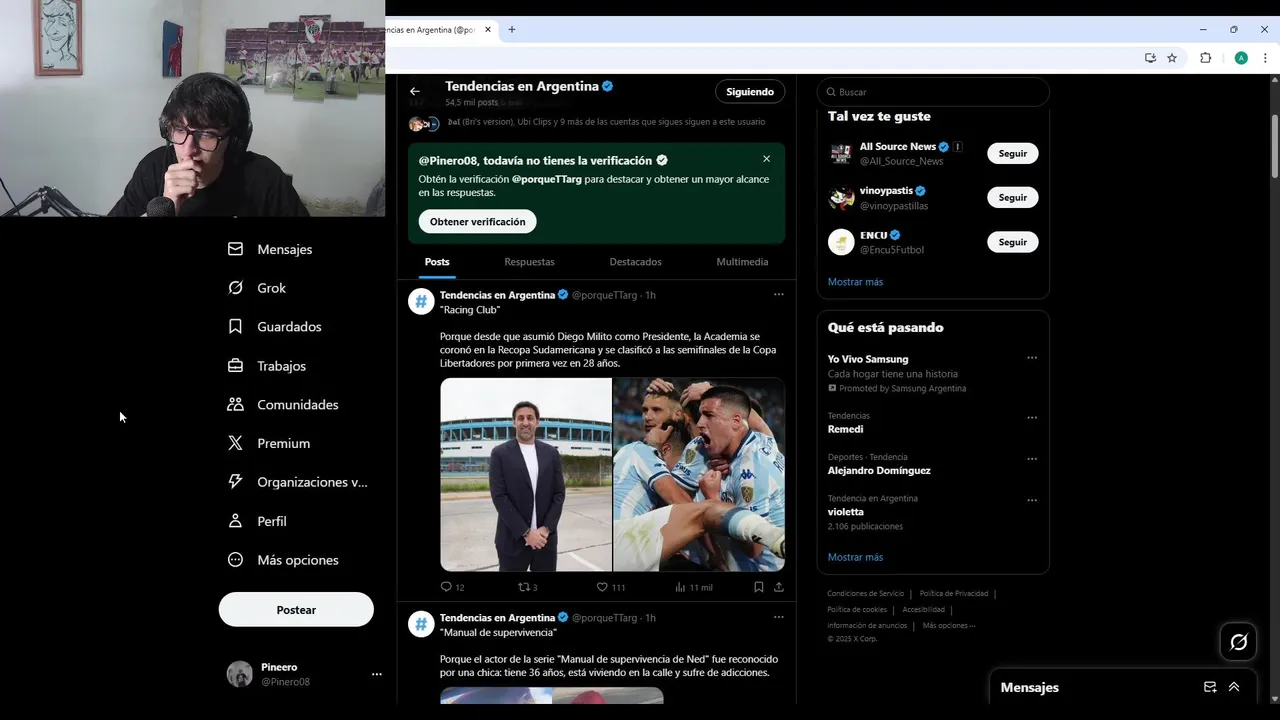Open Chrome extensions puzzle icon

coord(1205,58)
